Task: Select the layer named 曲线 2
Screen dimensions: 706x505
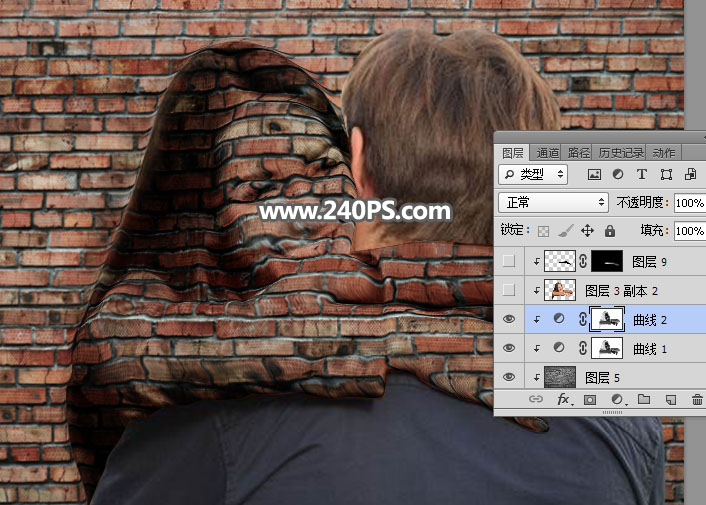Action: click(649, 320)
